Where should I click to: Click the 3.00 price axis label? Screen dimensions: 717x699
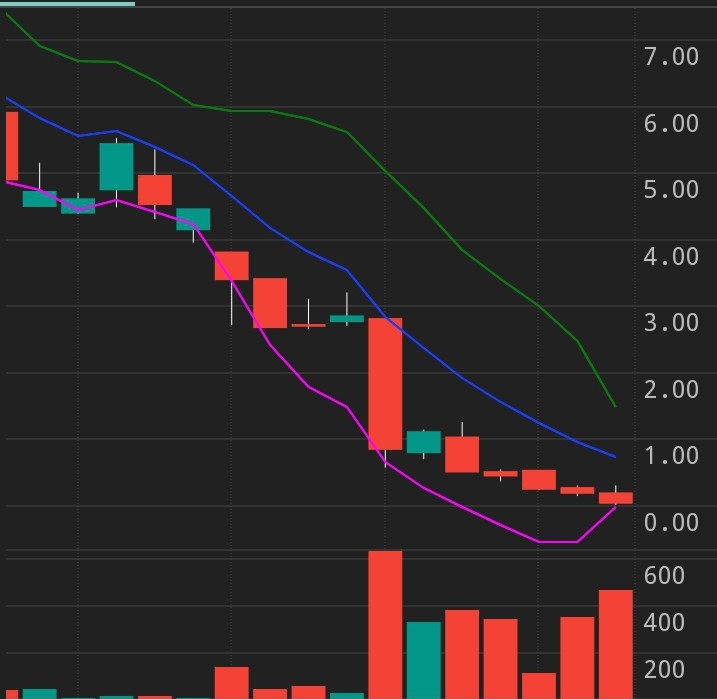click(671, 323)
